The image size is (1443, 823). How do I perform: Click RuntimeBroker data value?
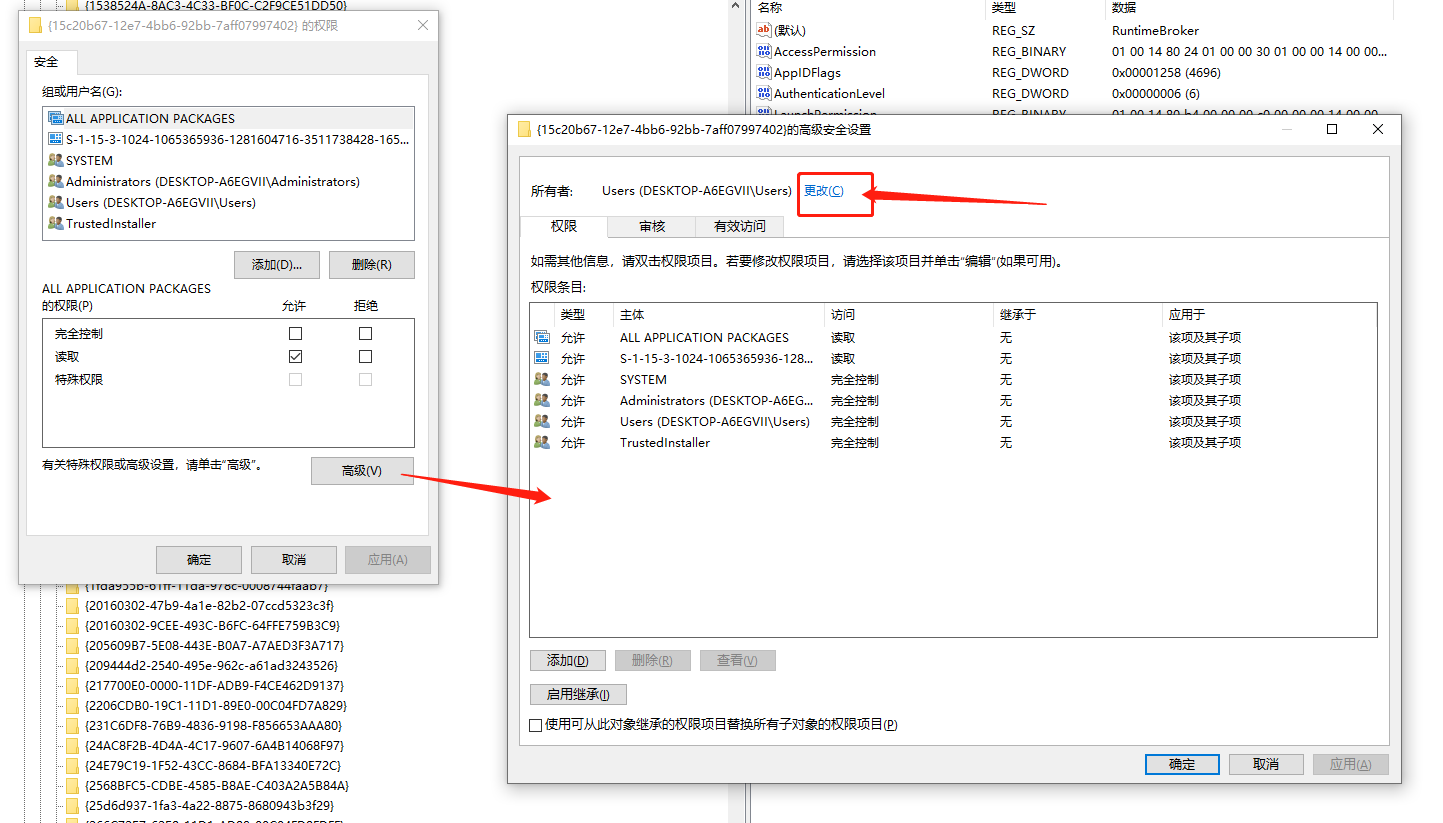(1155, 30)
